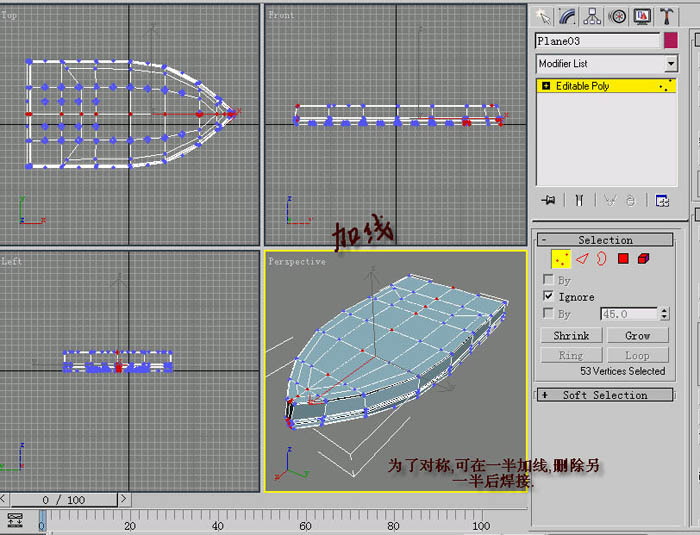700x535 pixels.
Task: Select Editable Poly in the modifier stack
Action: click(x=606, y=86)
